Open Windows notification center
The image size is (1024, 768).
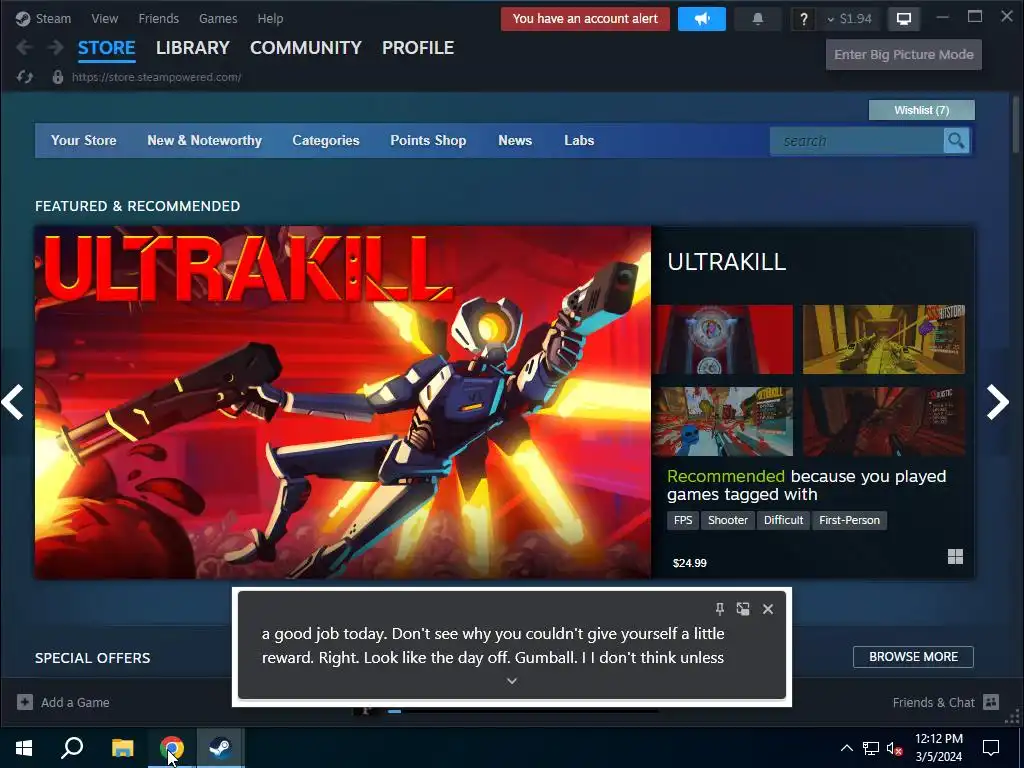click(991, 748)
